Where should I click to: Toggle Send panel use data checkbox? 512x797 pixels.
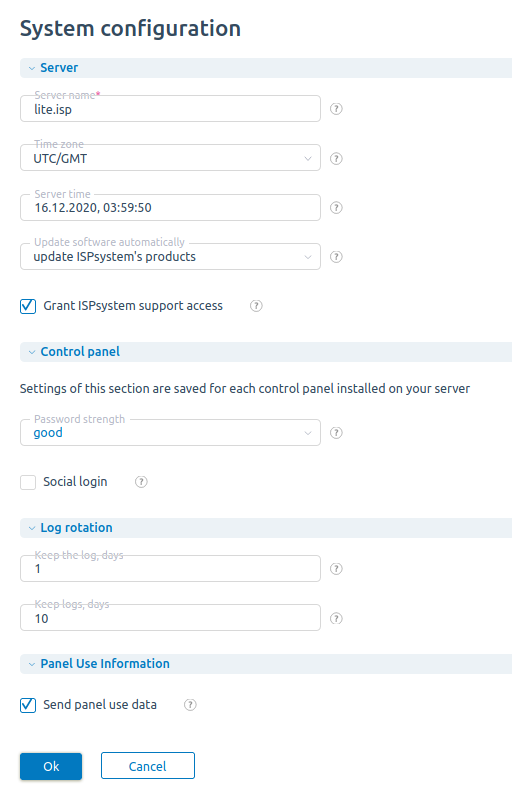28,705
